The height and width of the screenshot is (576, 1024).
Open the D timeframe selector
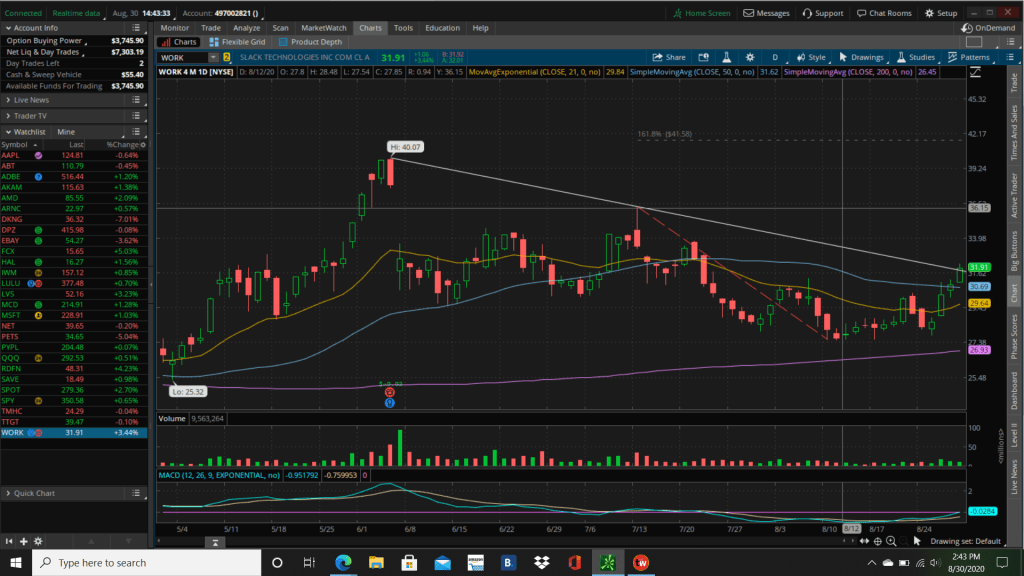775,57
